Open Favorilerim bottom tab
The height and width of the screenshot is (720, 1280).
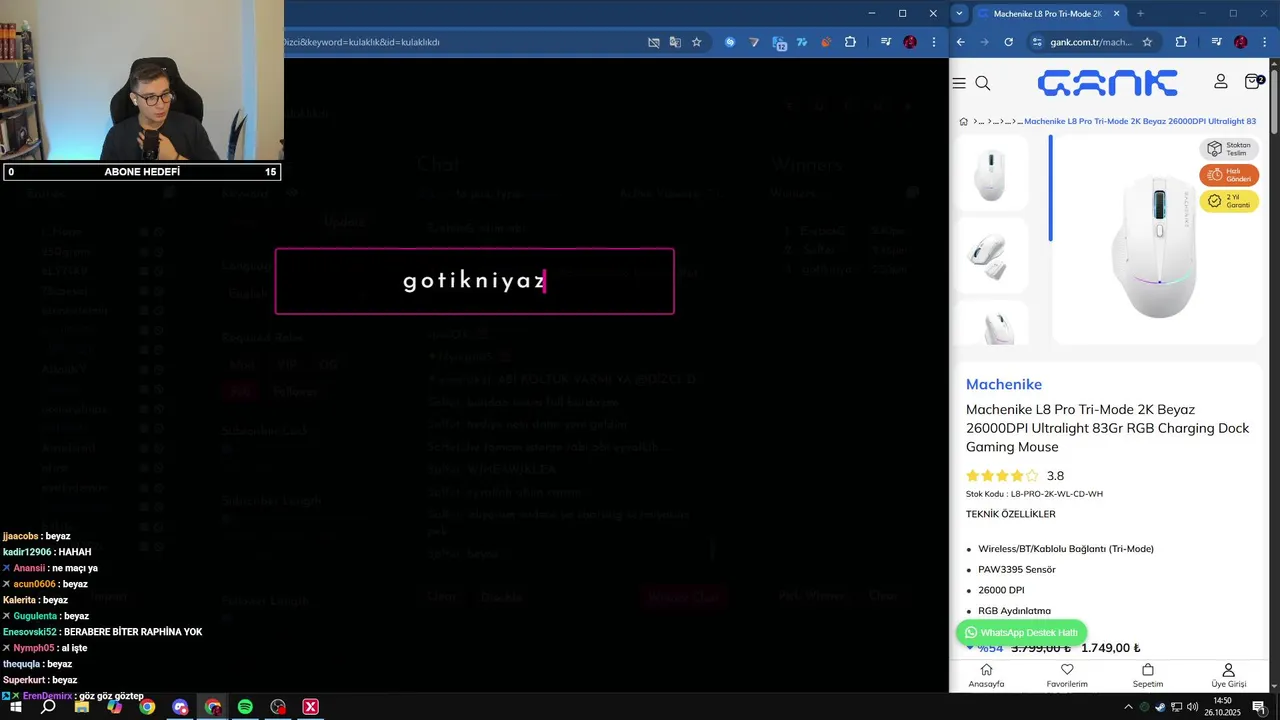pyautogui.click(x=1067, y=676)
